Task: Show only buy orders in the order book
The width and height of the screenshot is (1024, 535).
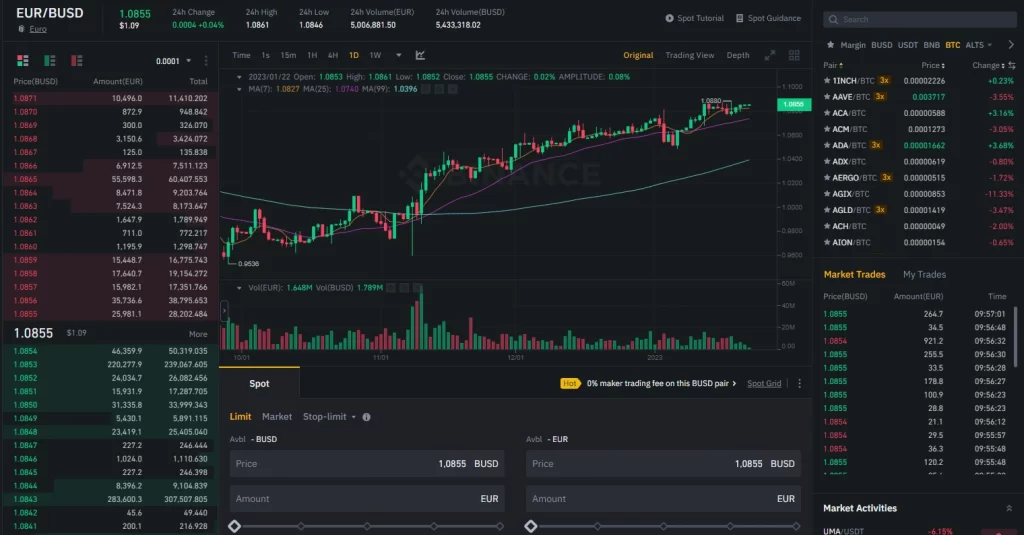Action: 50,61
